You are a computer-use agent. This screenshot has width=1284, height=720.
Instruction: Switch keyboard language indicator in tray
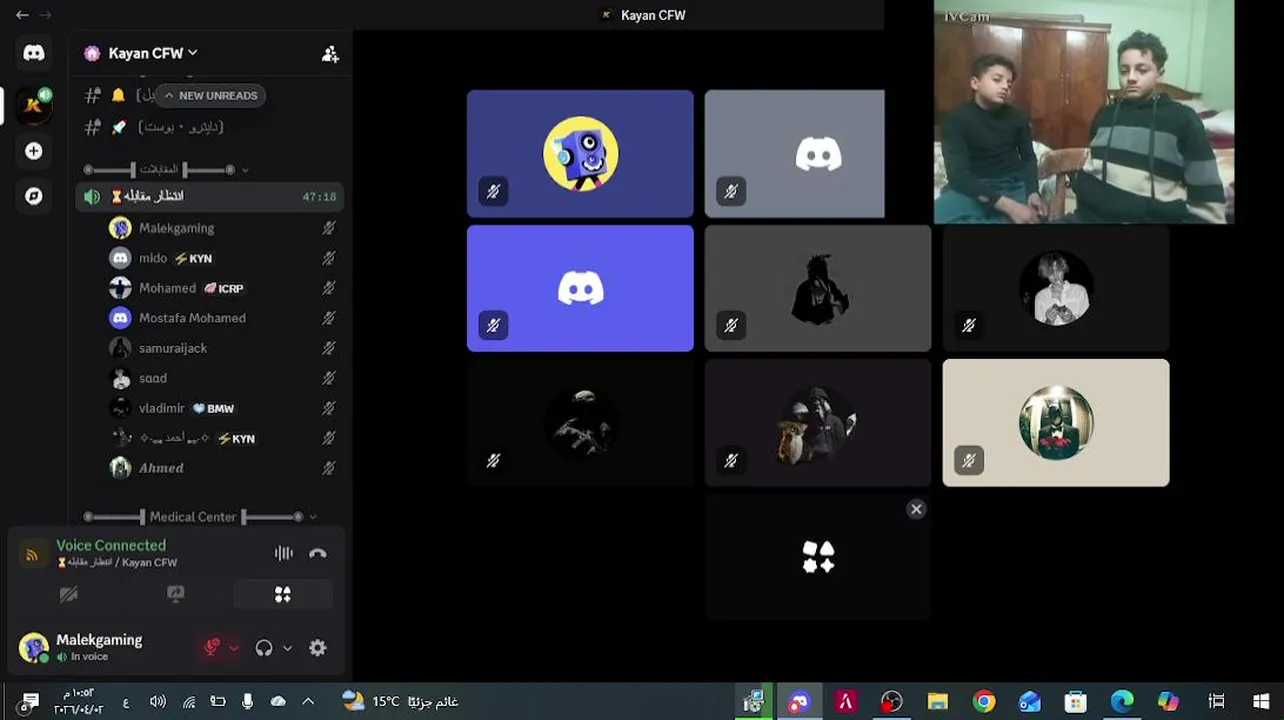(x=126, y=702)
